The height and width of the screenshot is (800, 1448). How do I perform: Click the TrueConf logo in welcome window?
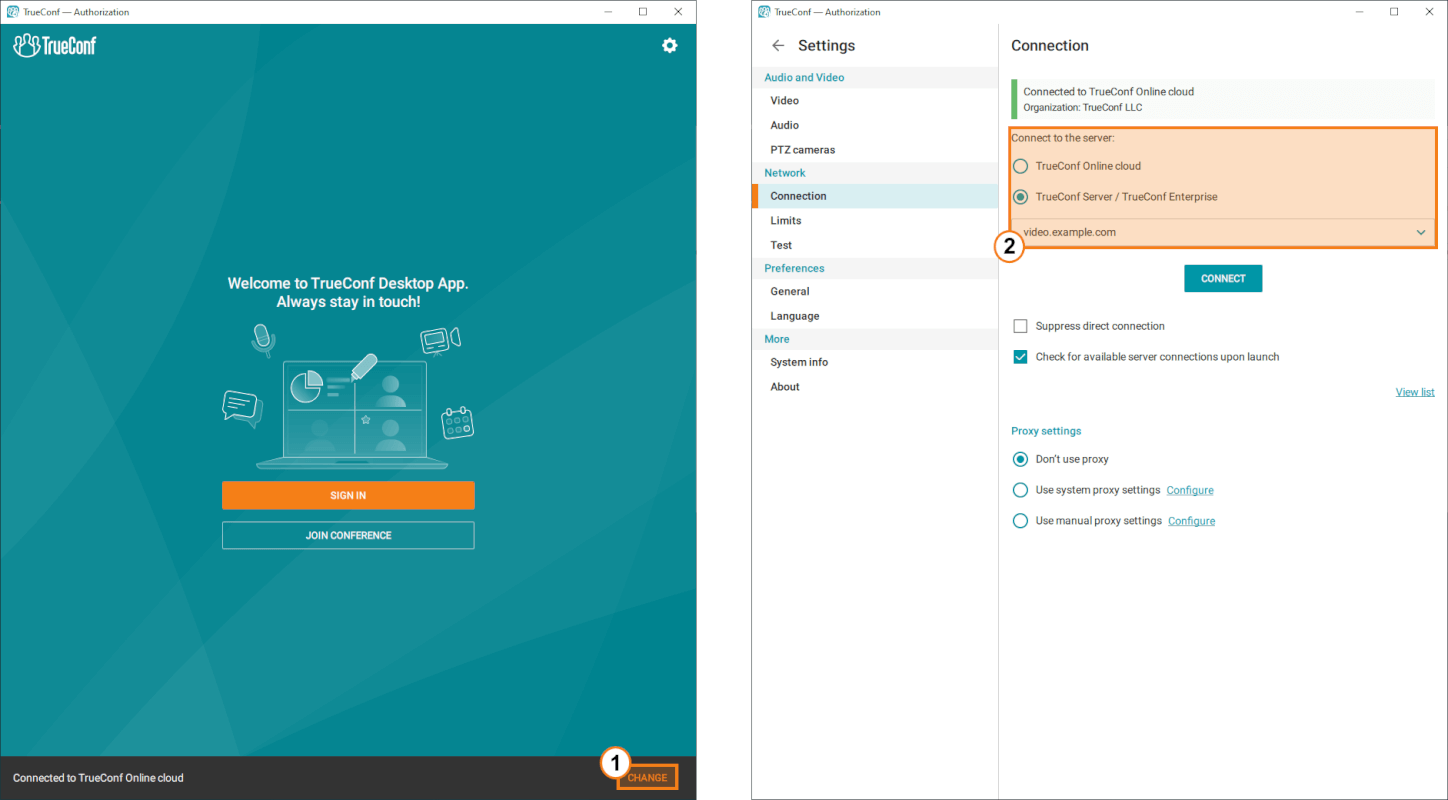pos(55,45)
